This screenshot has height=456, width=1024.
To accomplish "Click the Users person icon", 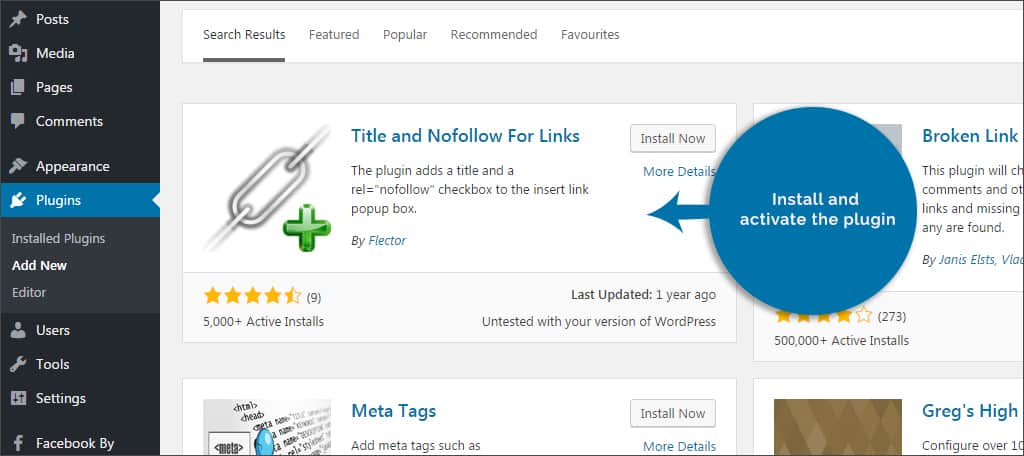I will (x=18, y=330).
